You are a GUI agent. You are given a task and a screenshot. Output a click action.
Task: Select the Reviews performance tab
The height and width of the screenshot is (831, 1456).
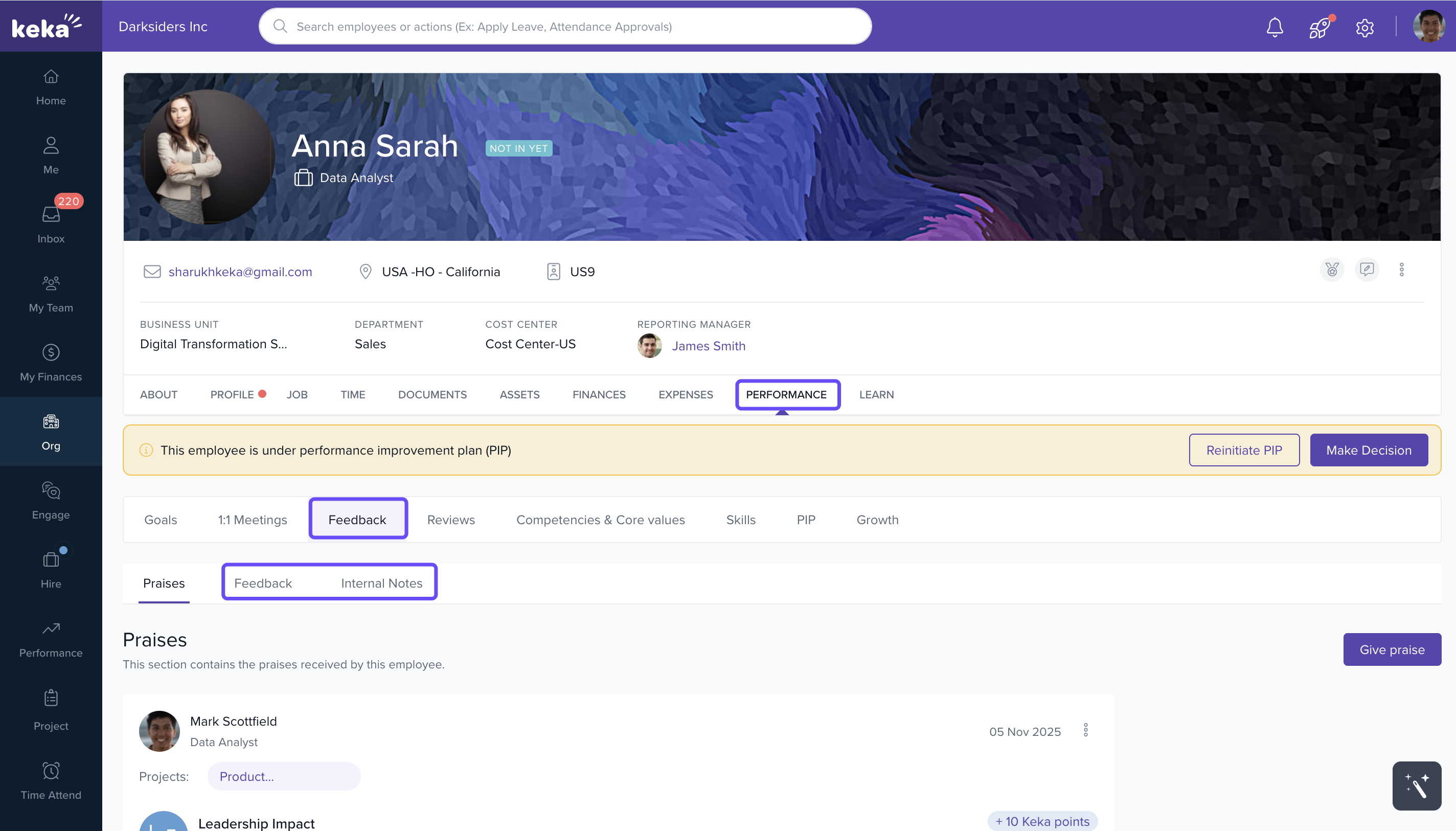pyautogui.click(x=451, y=520)
